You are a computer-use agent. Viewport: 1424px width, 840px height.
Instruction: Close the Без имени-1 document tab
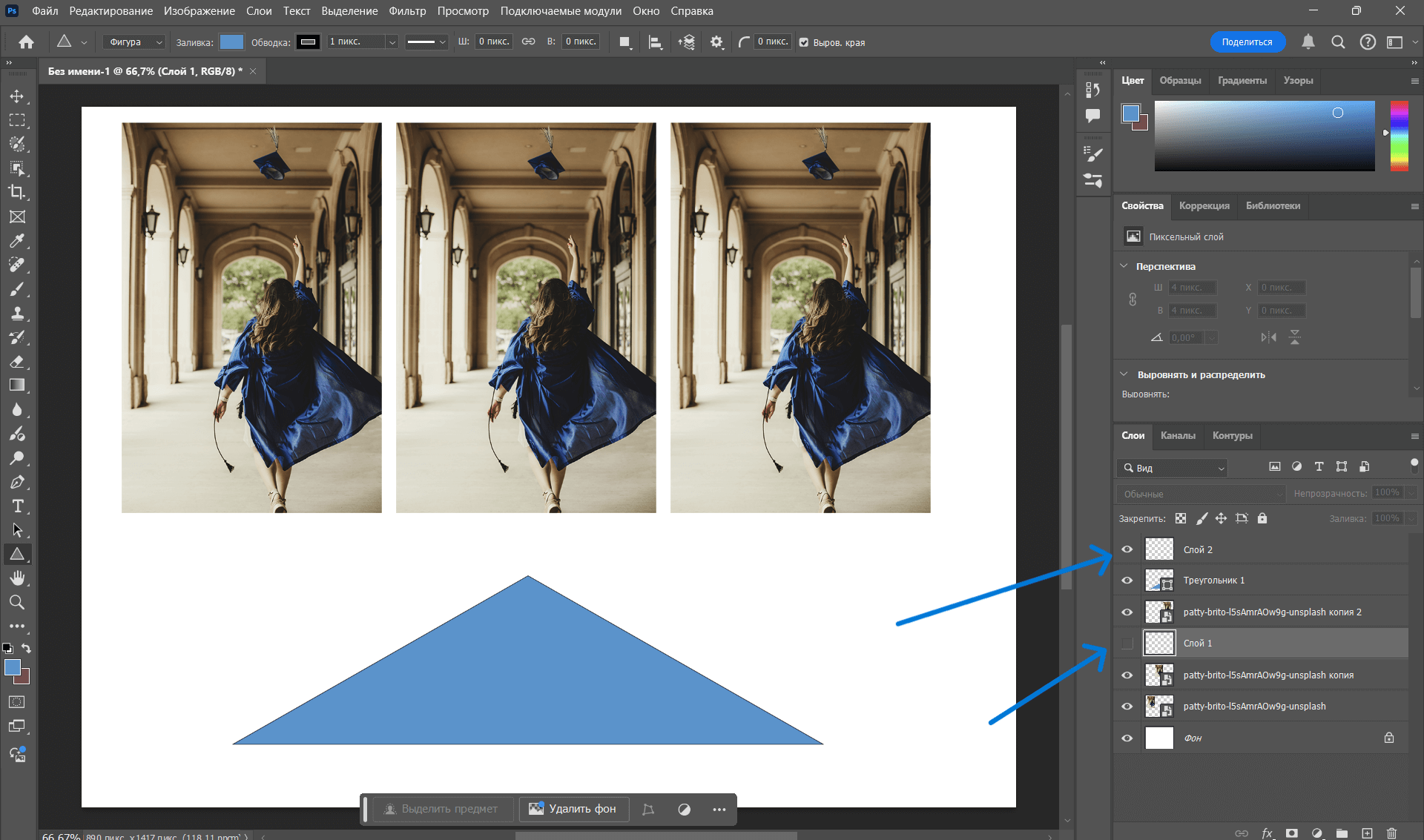point(253,71)
